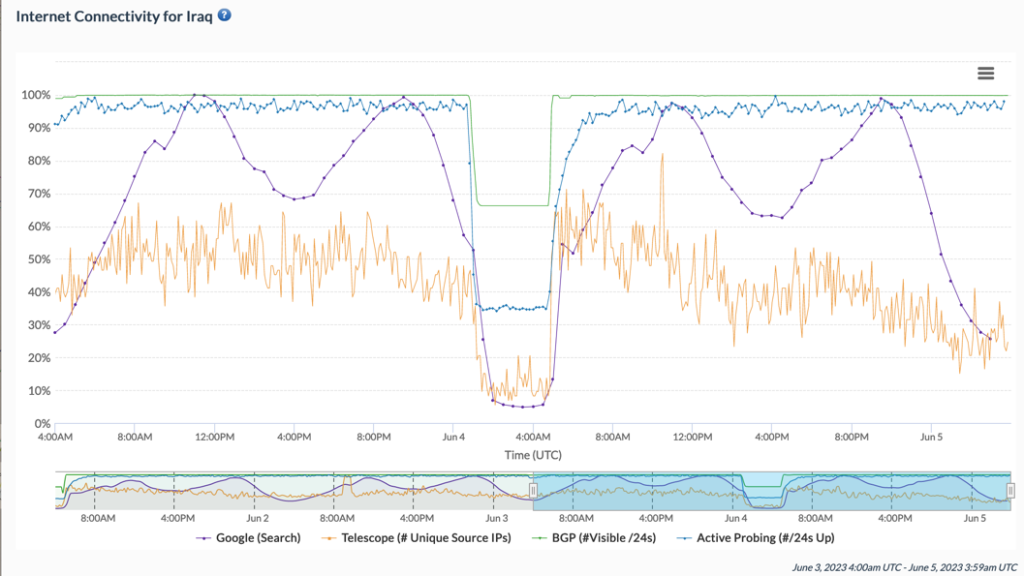
Task: Click the date range text at bottom right
Action: (x=904, y=568)
